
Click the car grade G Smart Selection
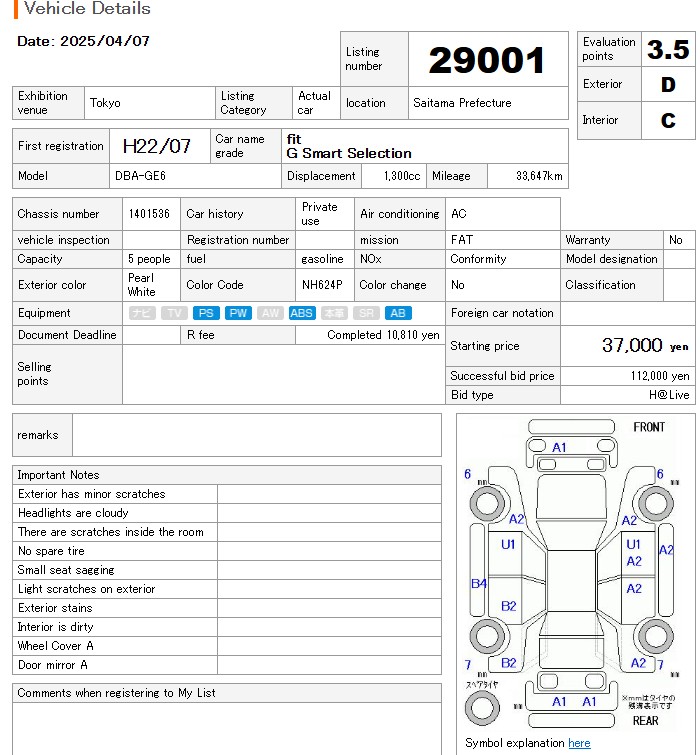[349, 153]
